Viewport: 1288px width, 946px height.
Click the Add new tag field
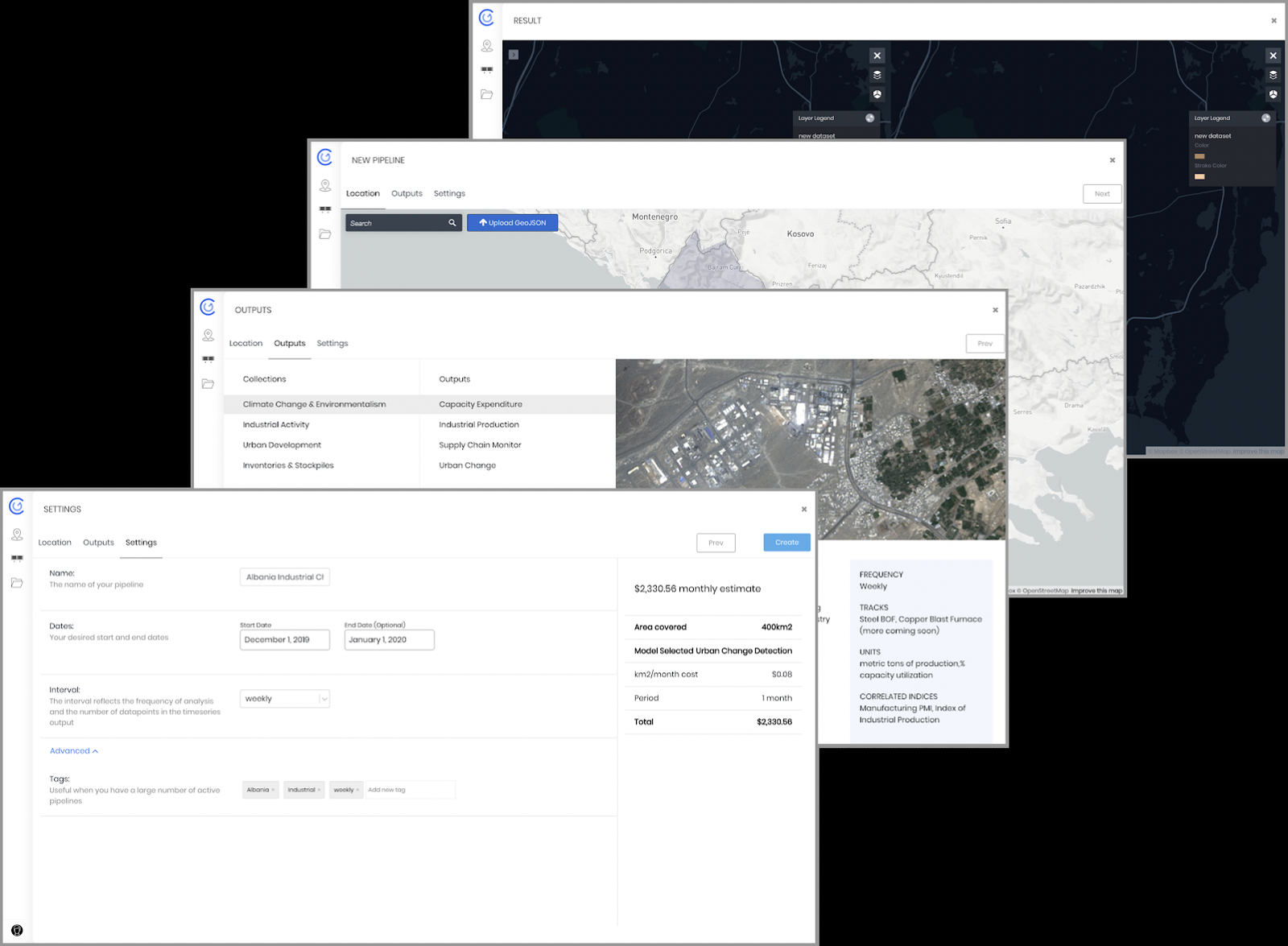(410, 790)
